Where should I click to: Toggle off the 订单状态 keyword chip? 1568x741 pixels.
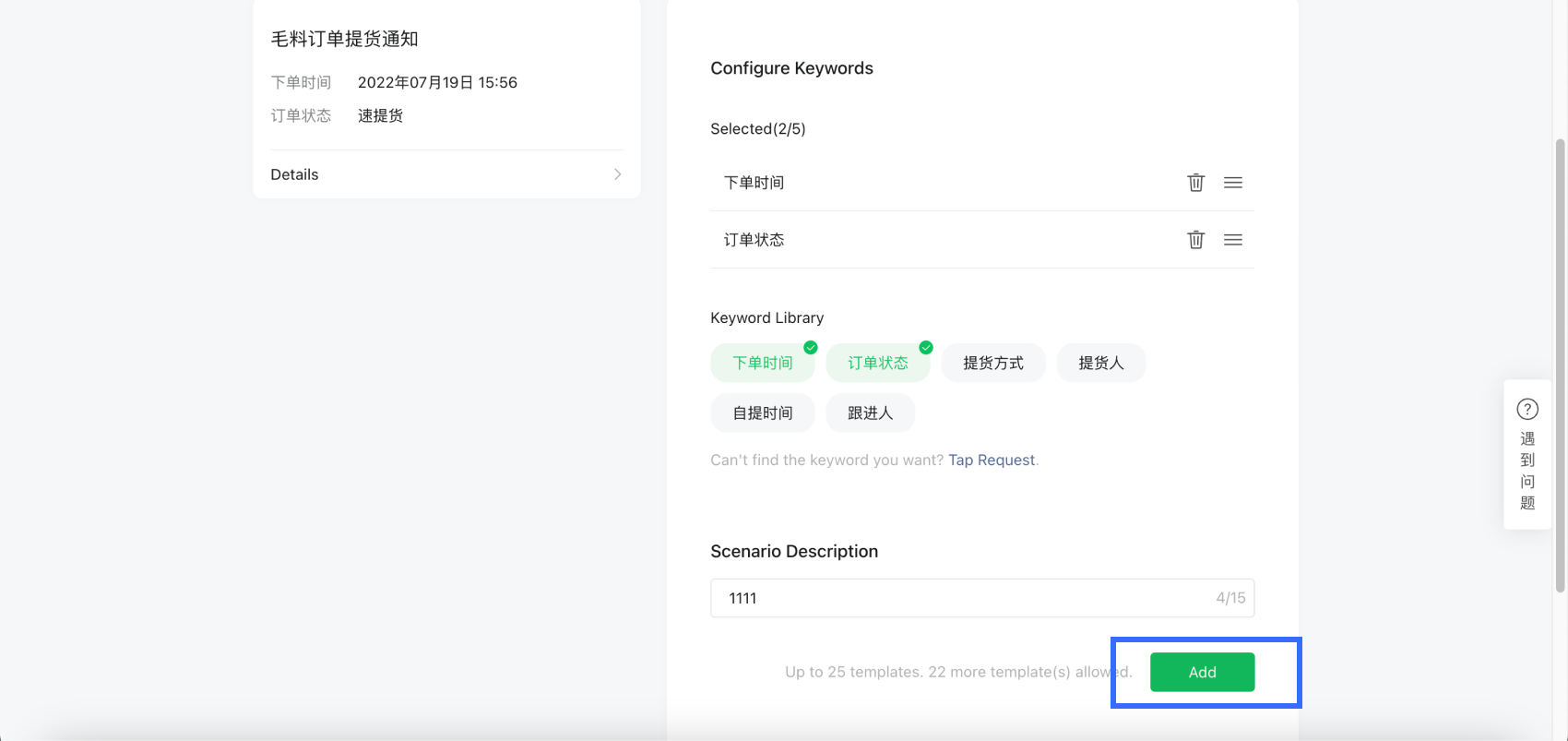point(877,364)
